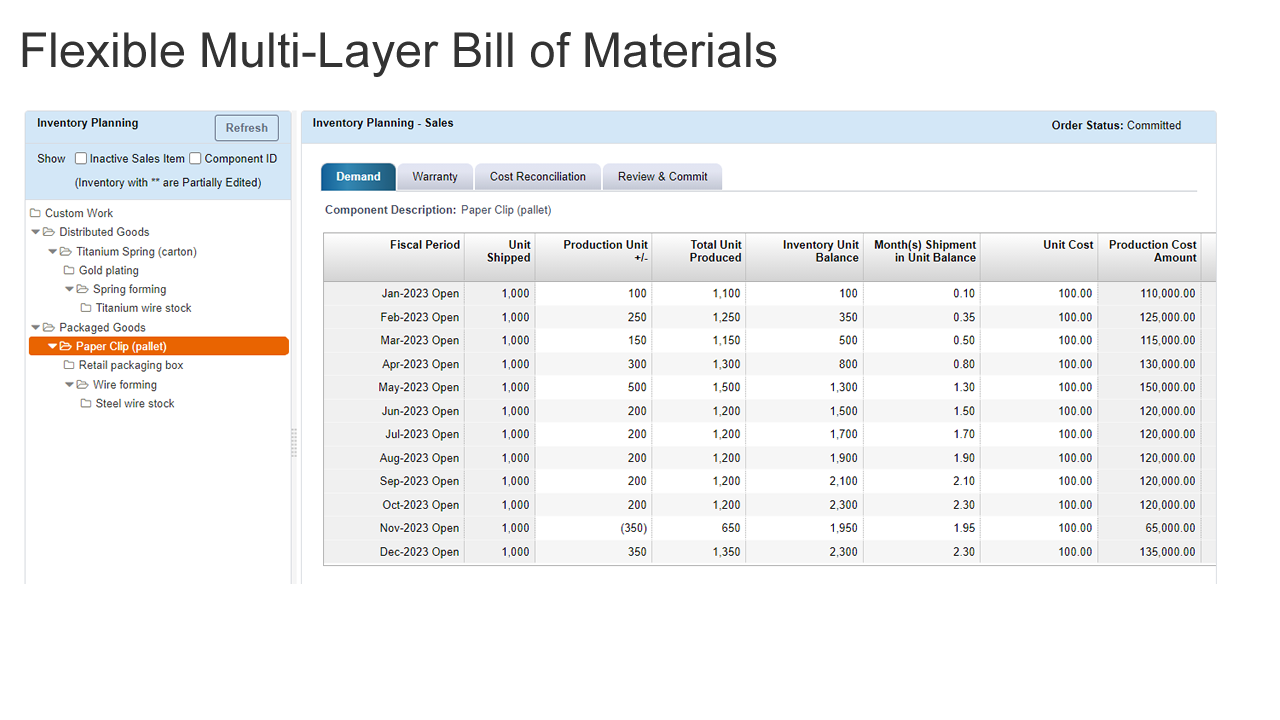The image size is (1280, 720).
Task: Collapse the Distributed Goods tree node
Action: click(x=36, y=232)
